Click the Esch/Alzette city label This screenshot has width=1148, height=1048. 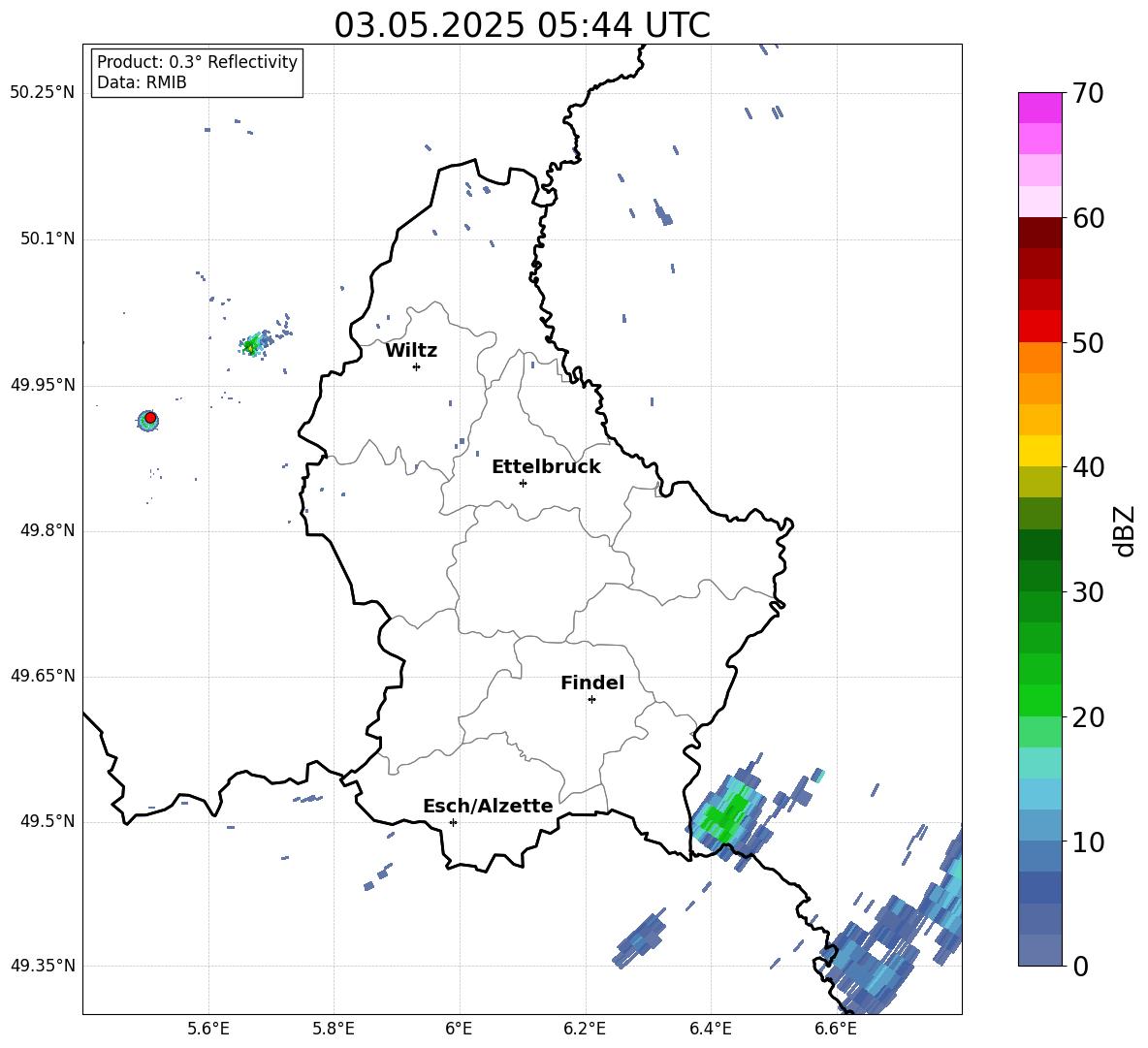488,807
